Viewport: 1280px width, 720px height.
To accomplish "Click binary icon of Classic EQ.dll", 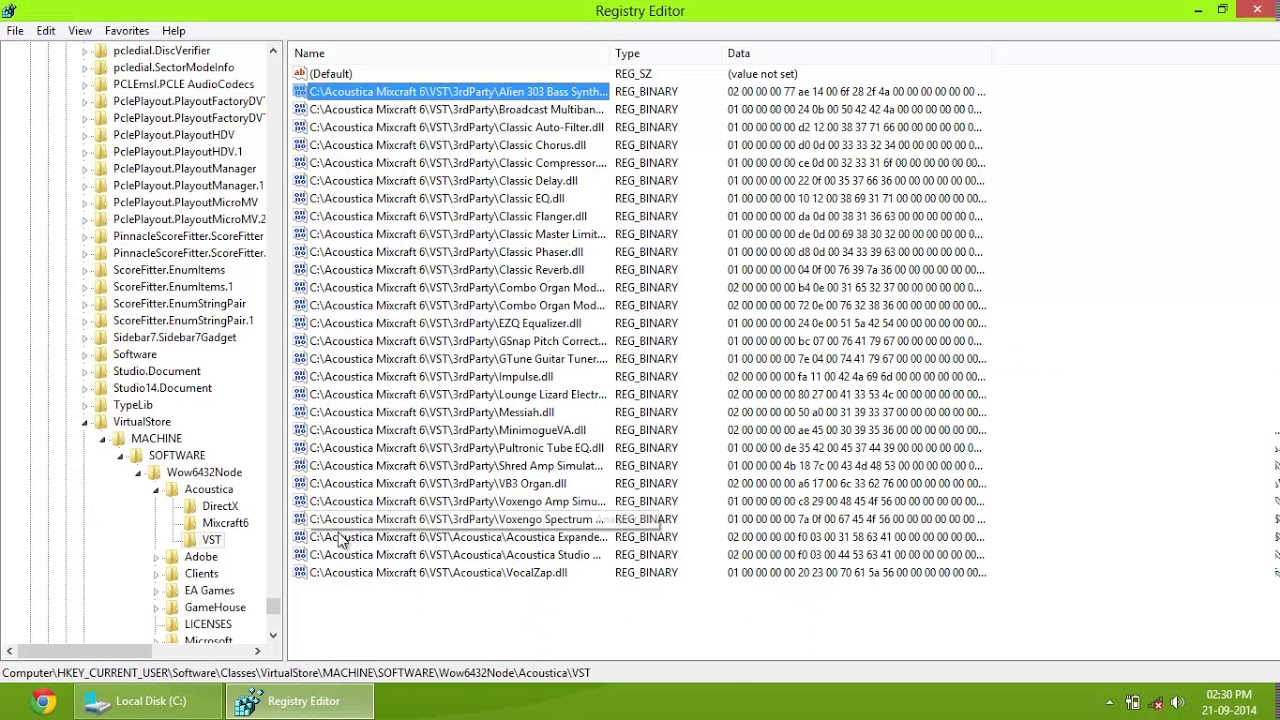I will (x=300, y=198).
